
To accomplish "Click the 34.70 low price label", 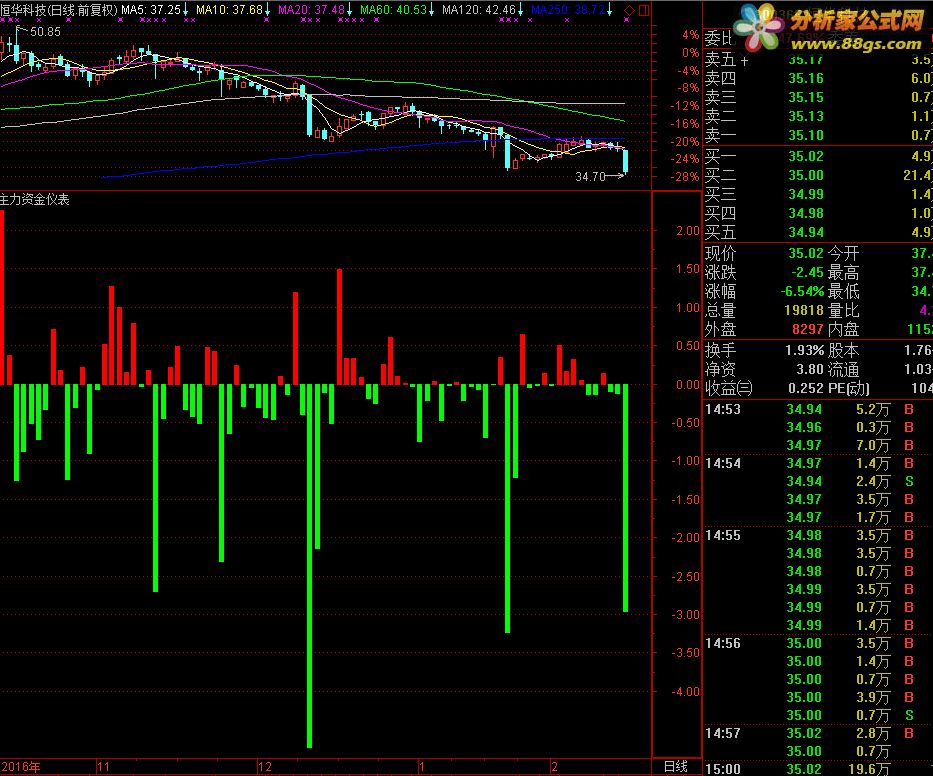I will (x=590, y=176).
